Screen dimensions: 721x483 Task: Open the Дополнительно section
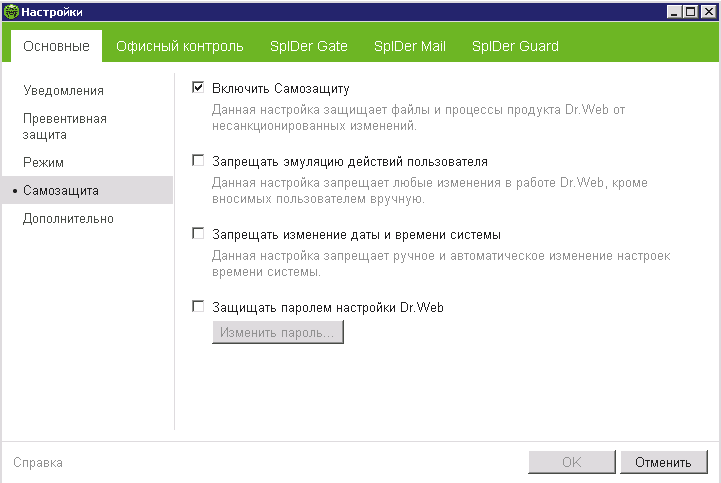coord(68,219)
